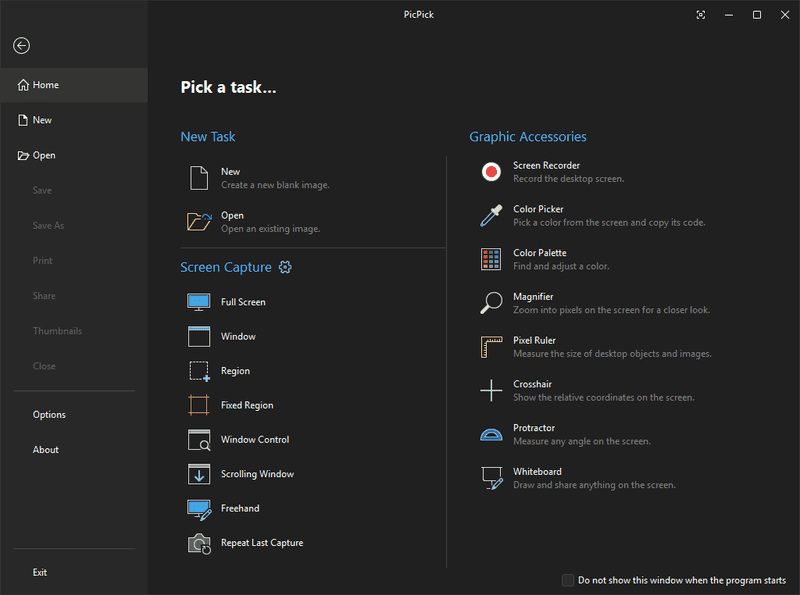Click the 'Window Control' label
Image resolution: width=800 pixels, height=595 pixels.
click(x=255, y=440)
